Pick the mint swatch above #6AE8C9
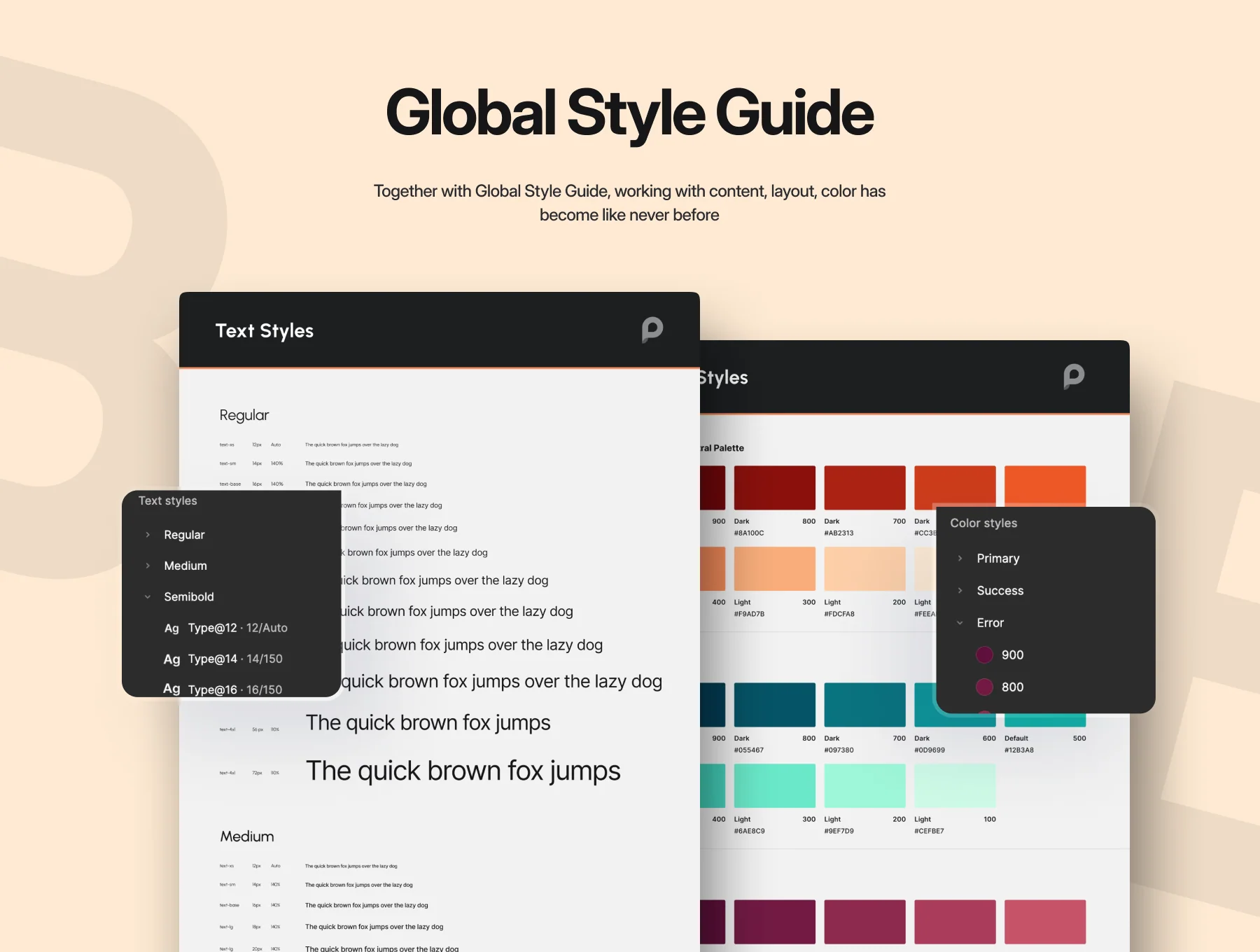The width and height of the screenshot is (1260, 952). pyautogui.click(x=775, y=785)
